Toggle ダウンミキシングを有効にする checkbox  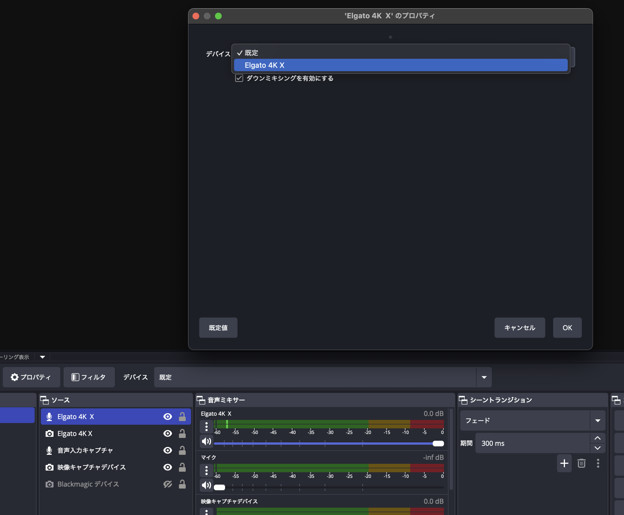point(239,78)
